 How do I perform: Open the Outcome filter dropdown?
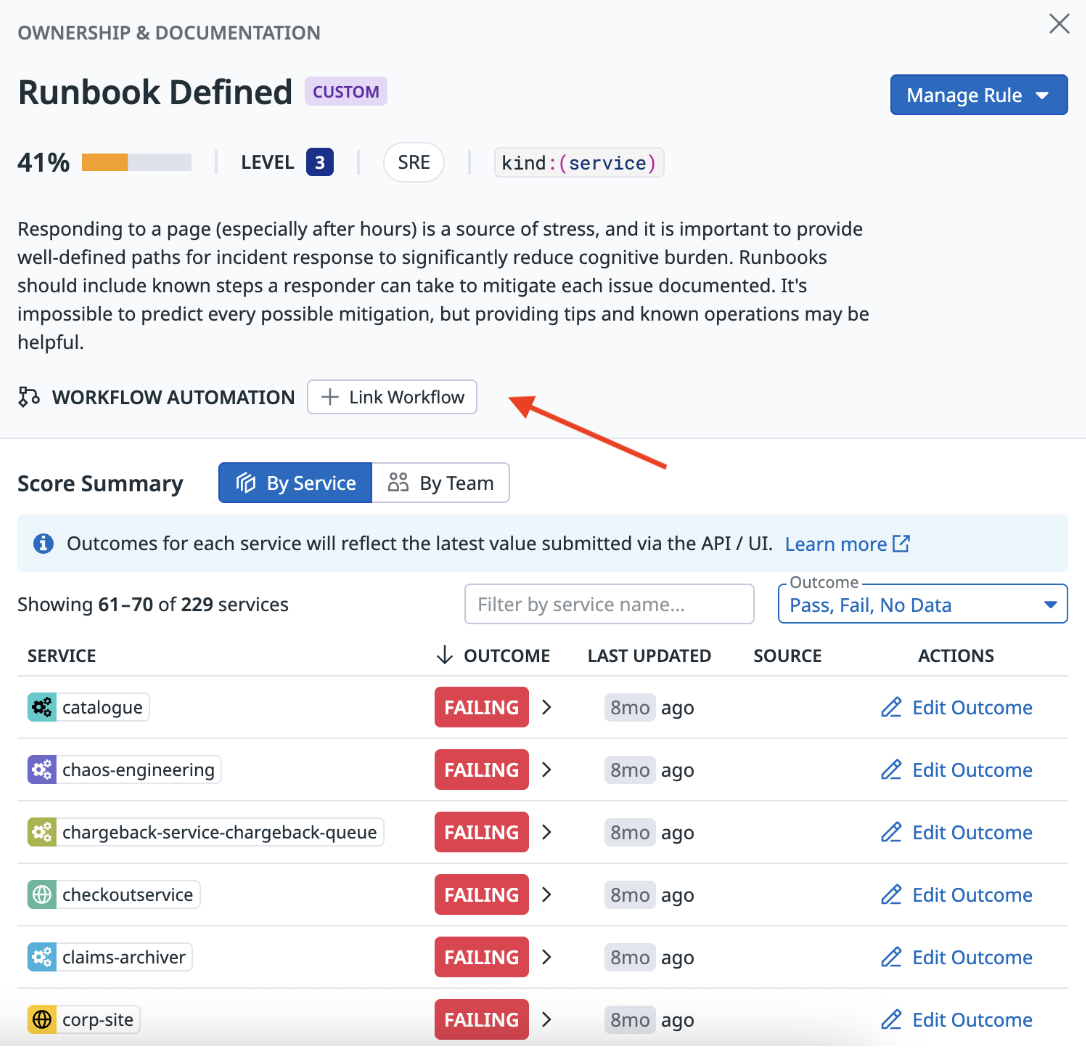tap(922, 604)
